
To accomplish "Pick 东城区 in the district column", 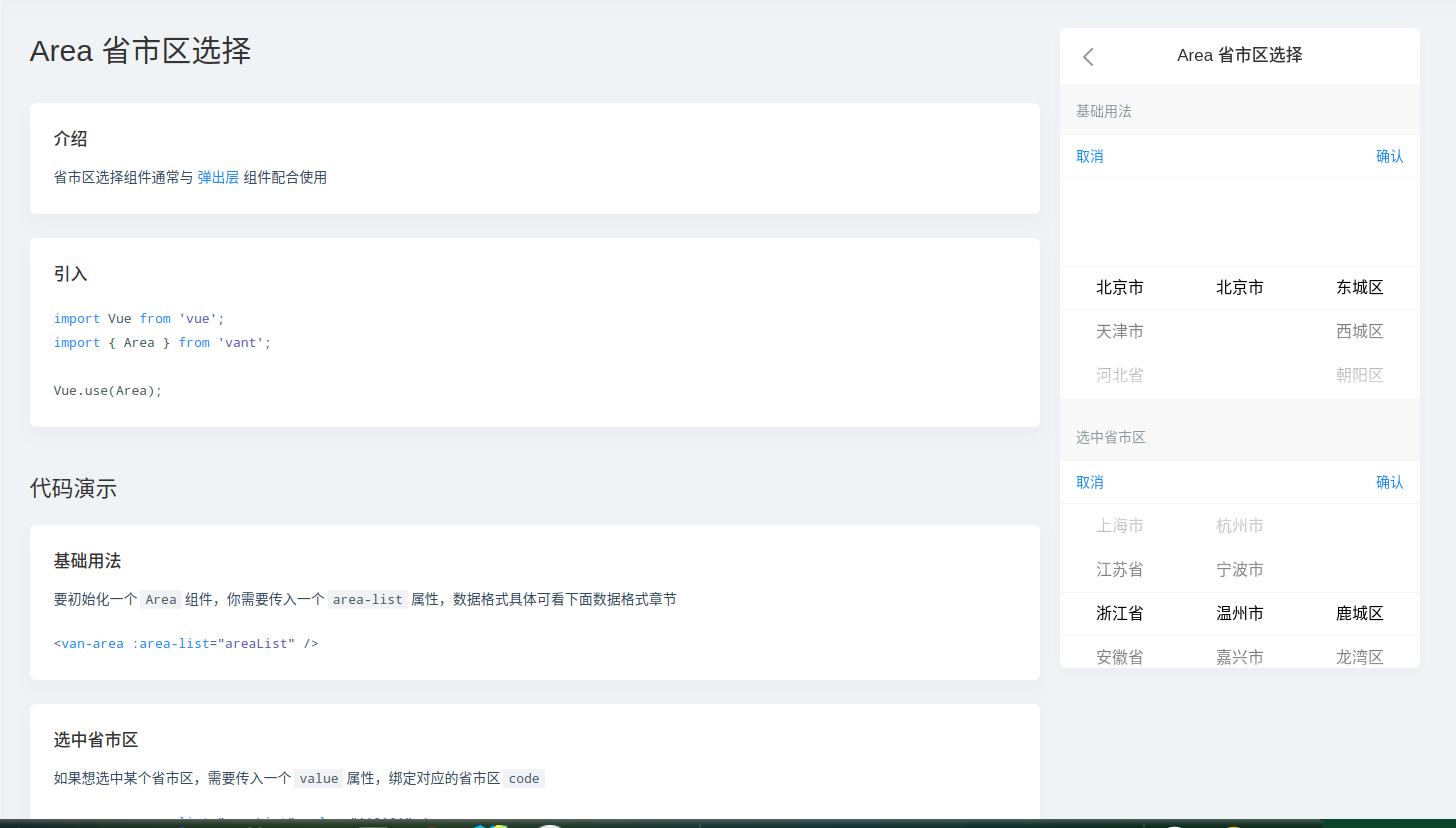I will [x=1360, y=288].
